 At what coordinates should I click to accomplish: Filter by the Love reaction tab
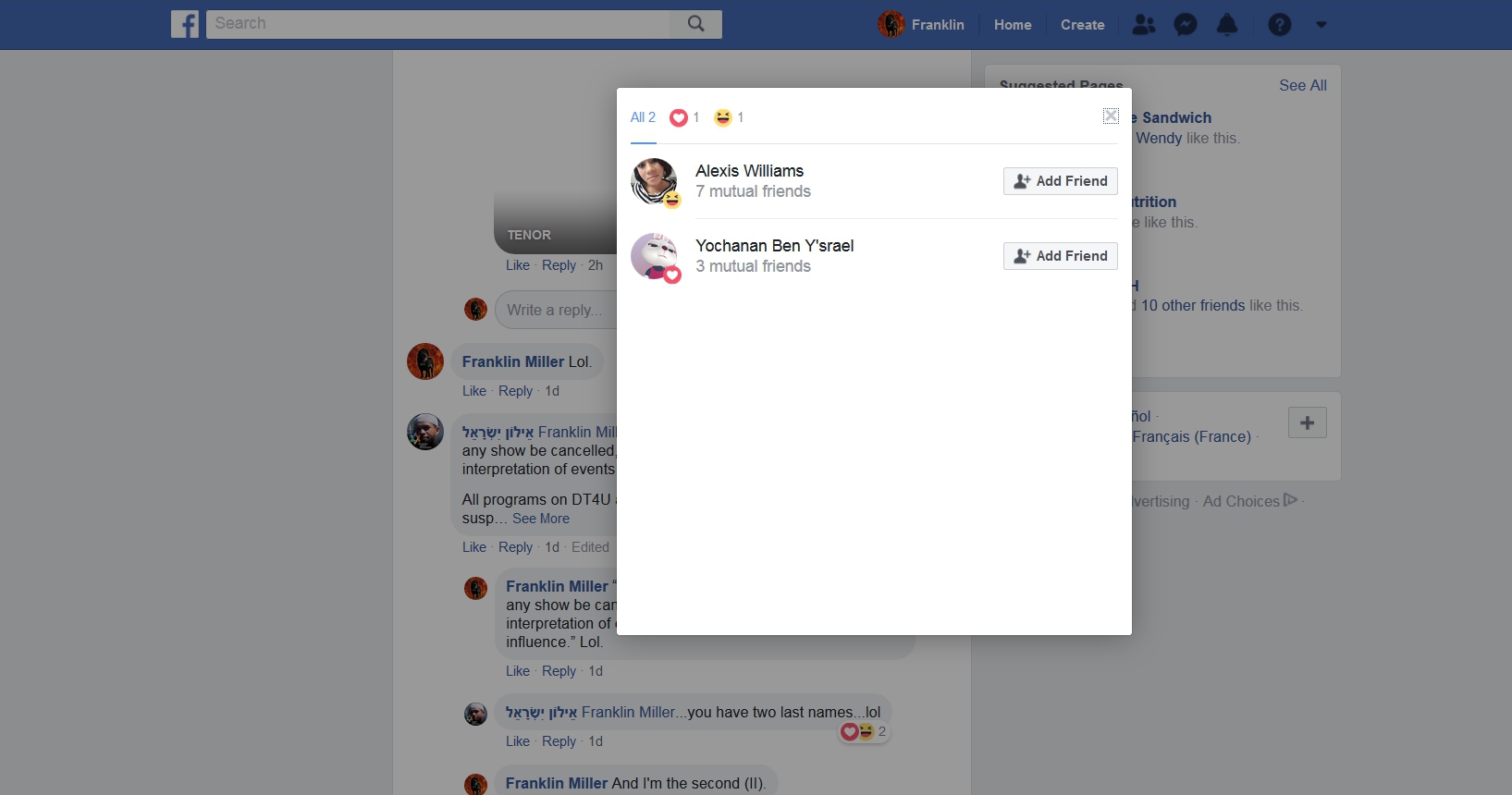click(x=683, y=117)
